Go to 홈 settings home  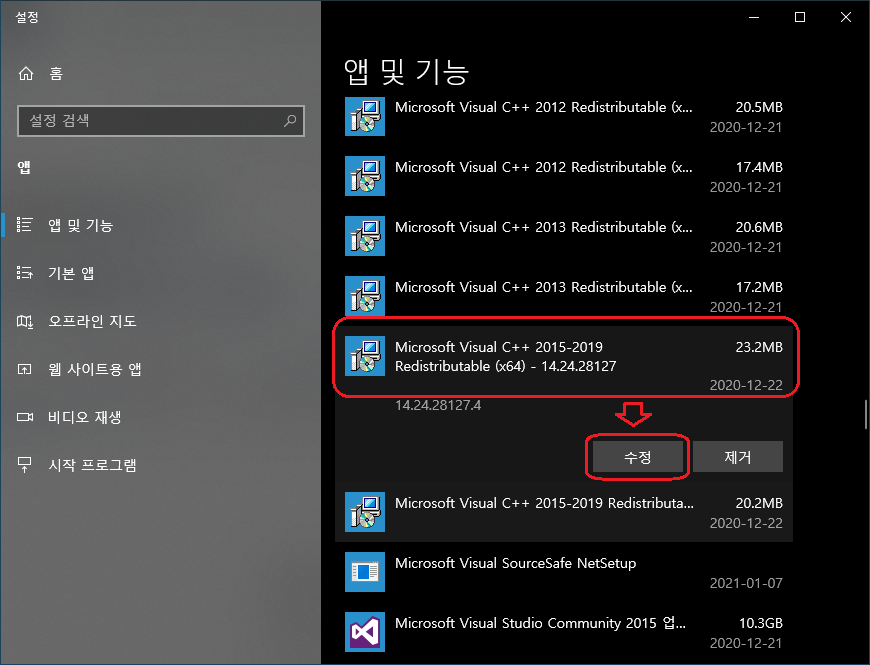161,73
